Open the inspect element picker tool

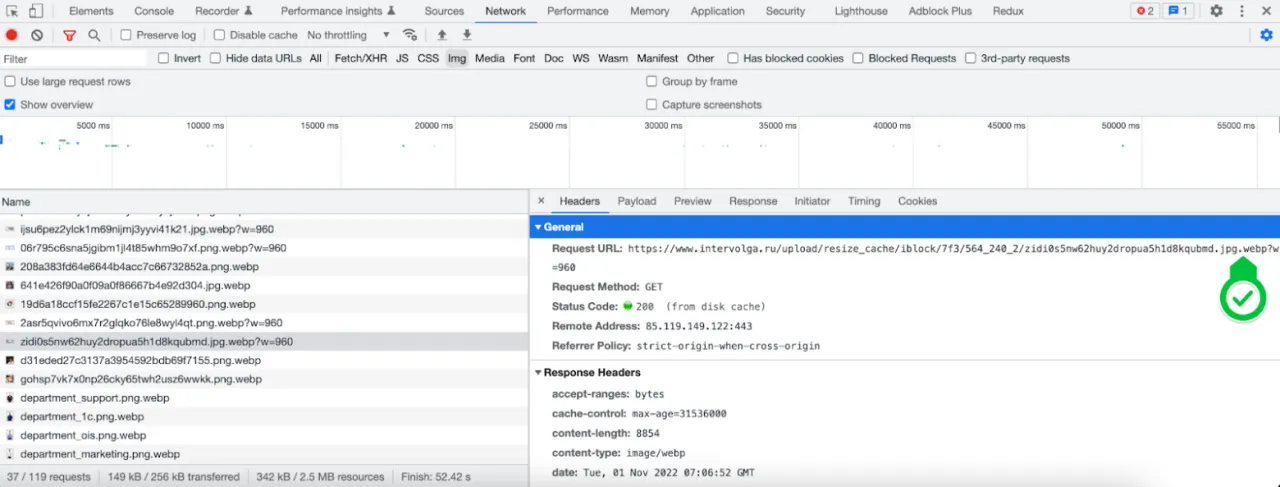[x=12, y=11]
